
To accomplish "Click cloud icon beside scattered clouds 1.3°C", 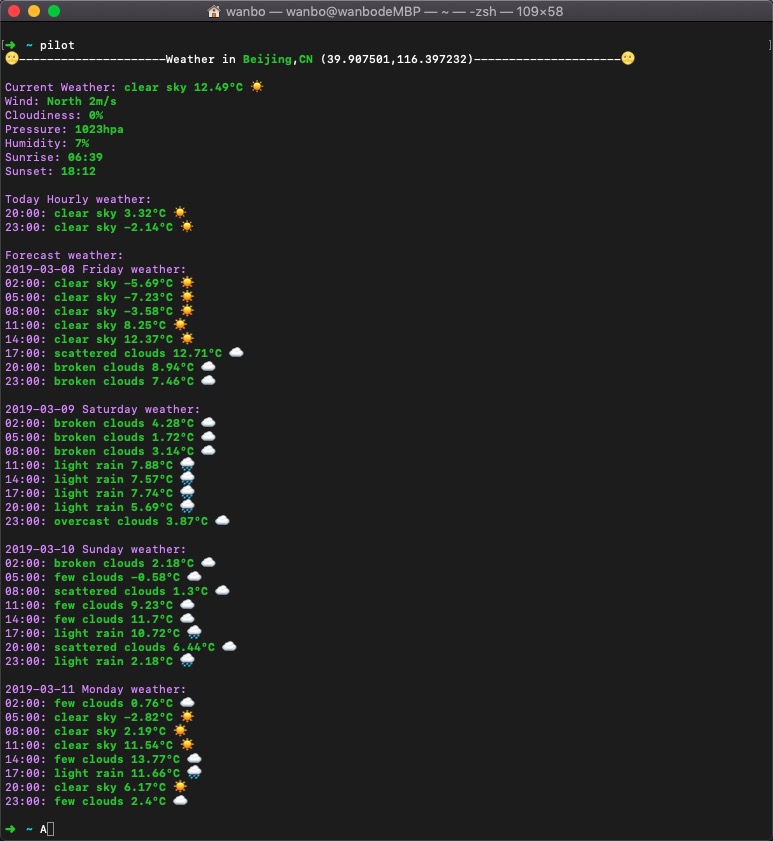I will [222, 591].
